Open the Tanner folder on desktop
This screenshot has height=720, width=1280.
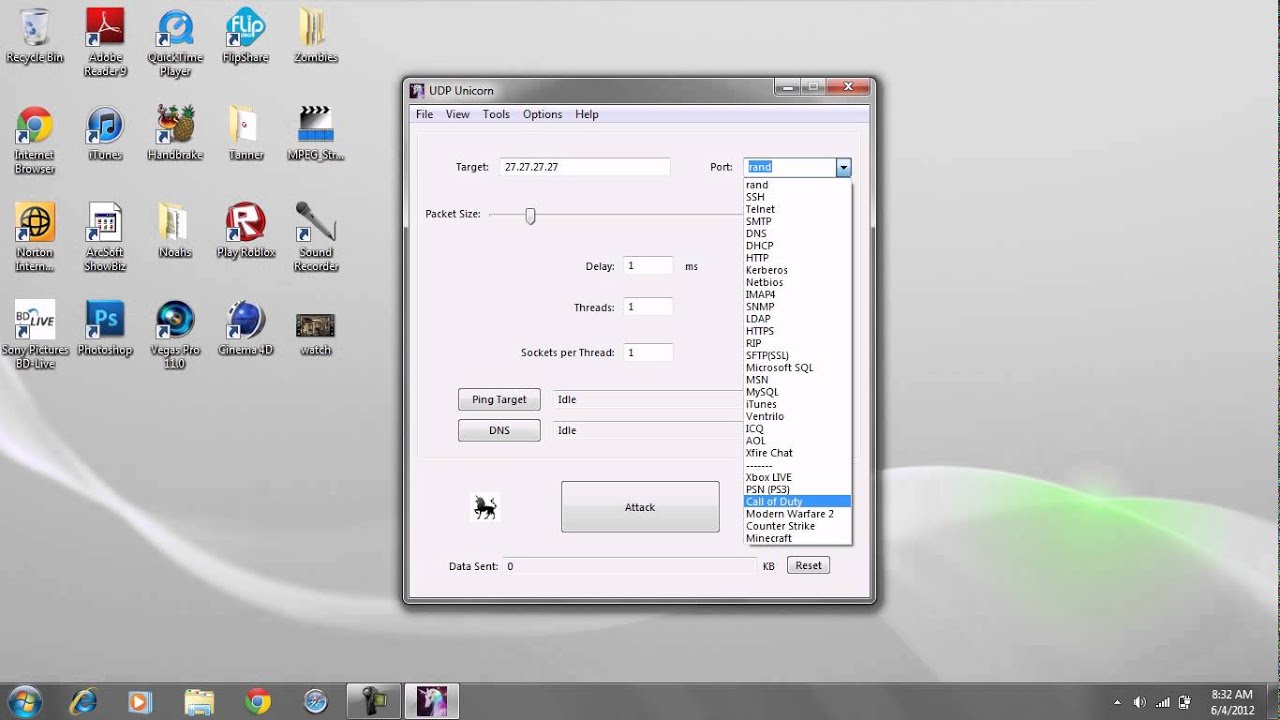click(245, 133)
